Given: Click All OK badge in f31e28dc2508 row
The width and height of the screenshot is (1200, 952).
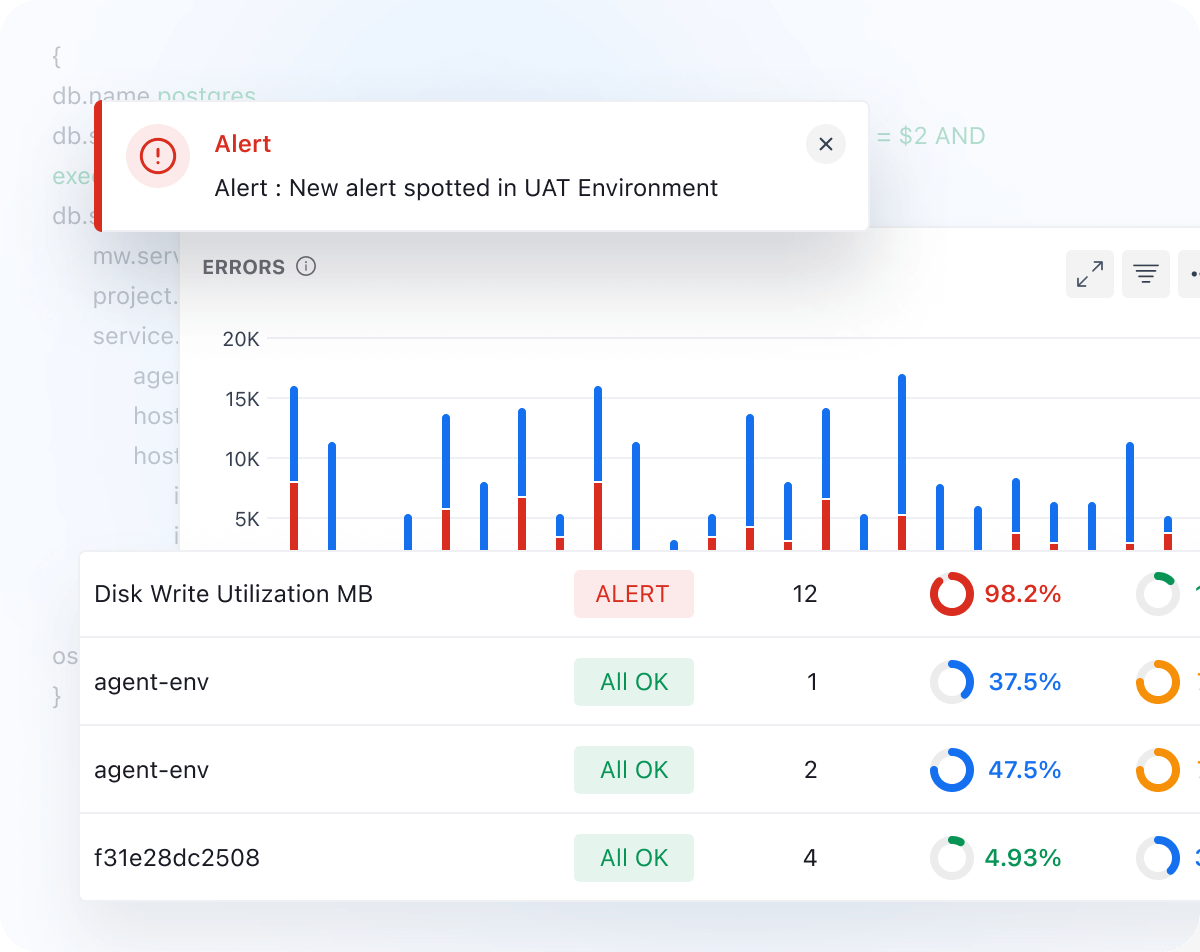Looking at the screenshot, I should click(x=634, y=858).
